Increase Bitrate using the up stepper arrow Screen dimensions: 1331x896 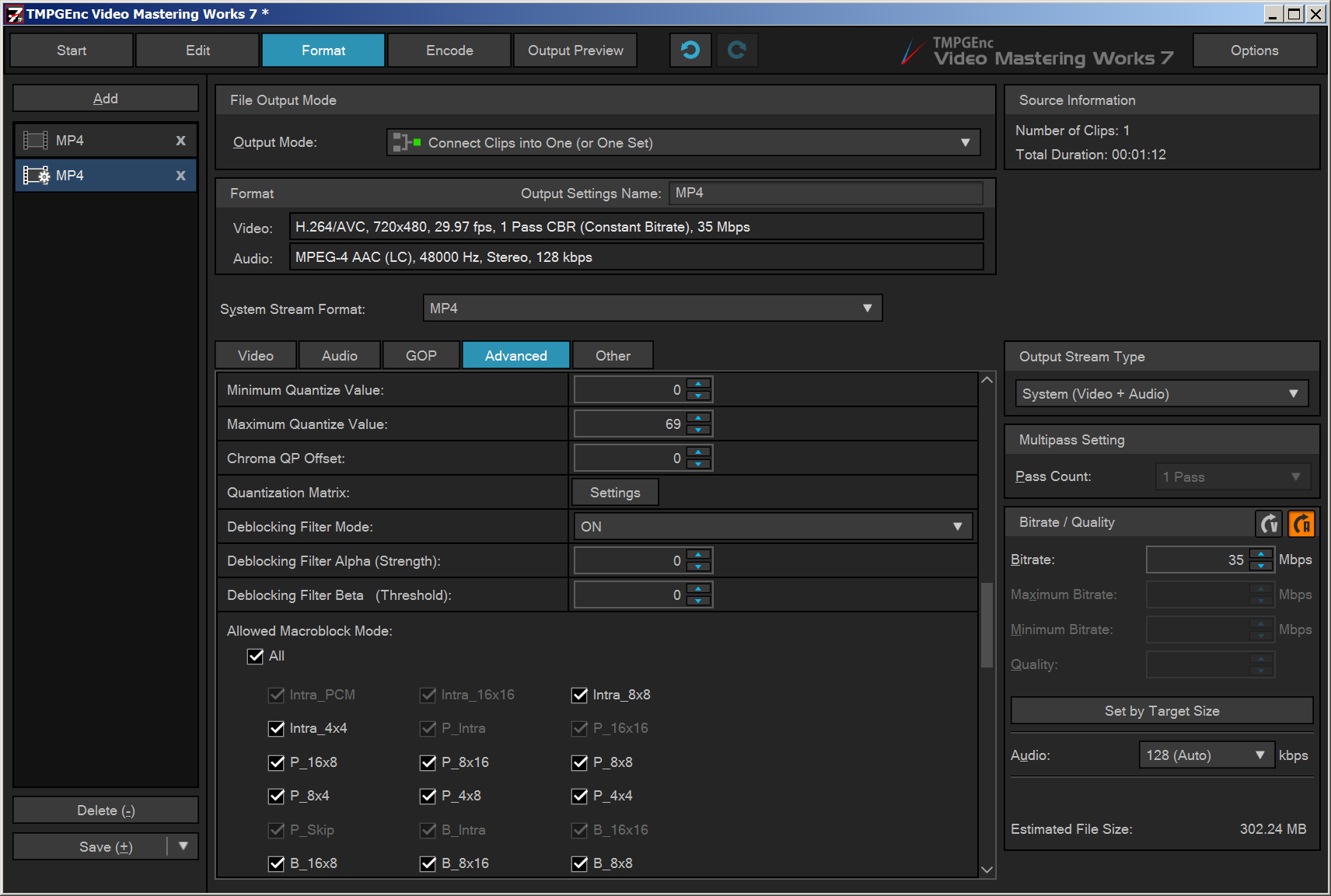coord(1260,554)
